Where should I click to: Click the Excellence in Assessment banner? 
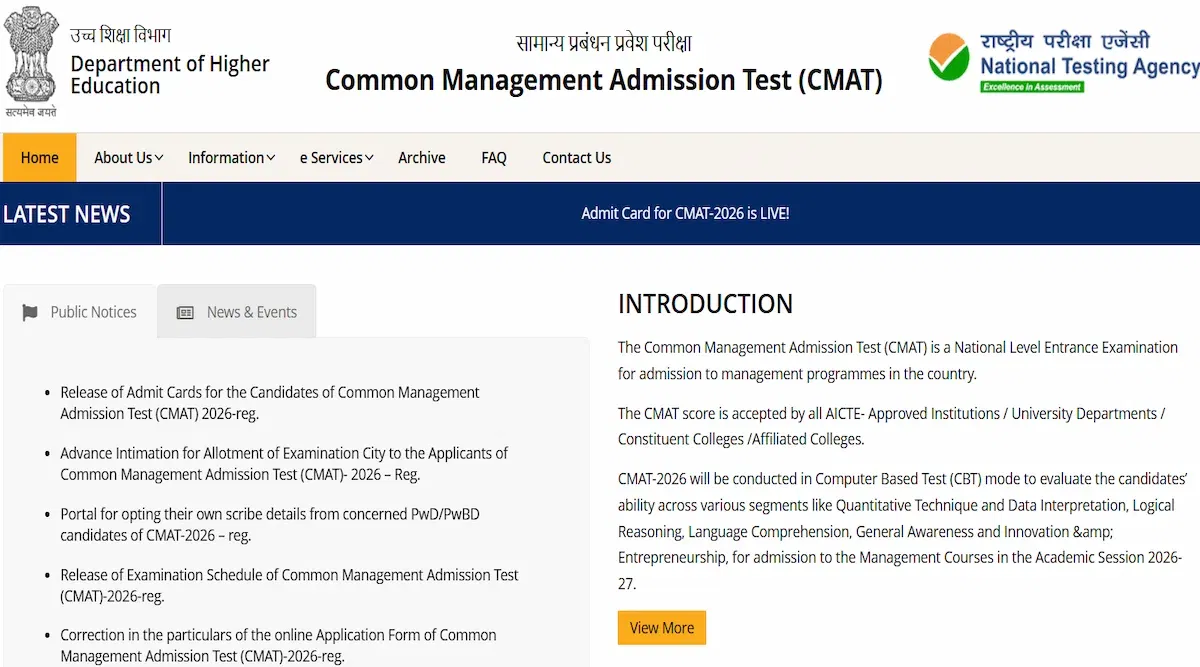[x=1032, y=86]
